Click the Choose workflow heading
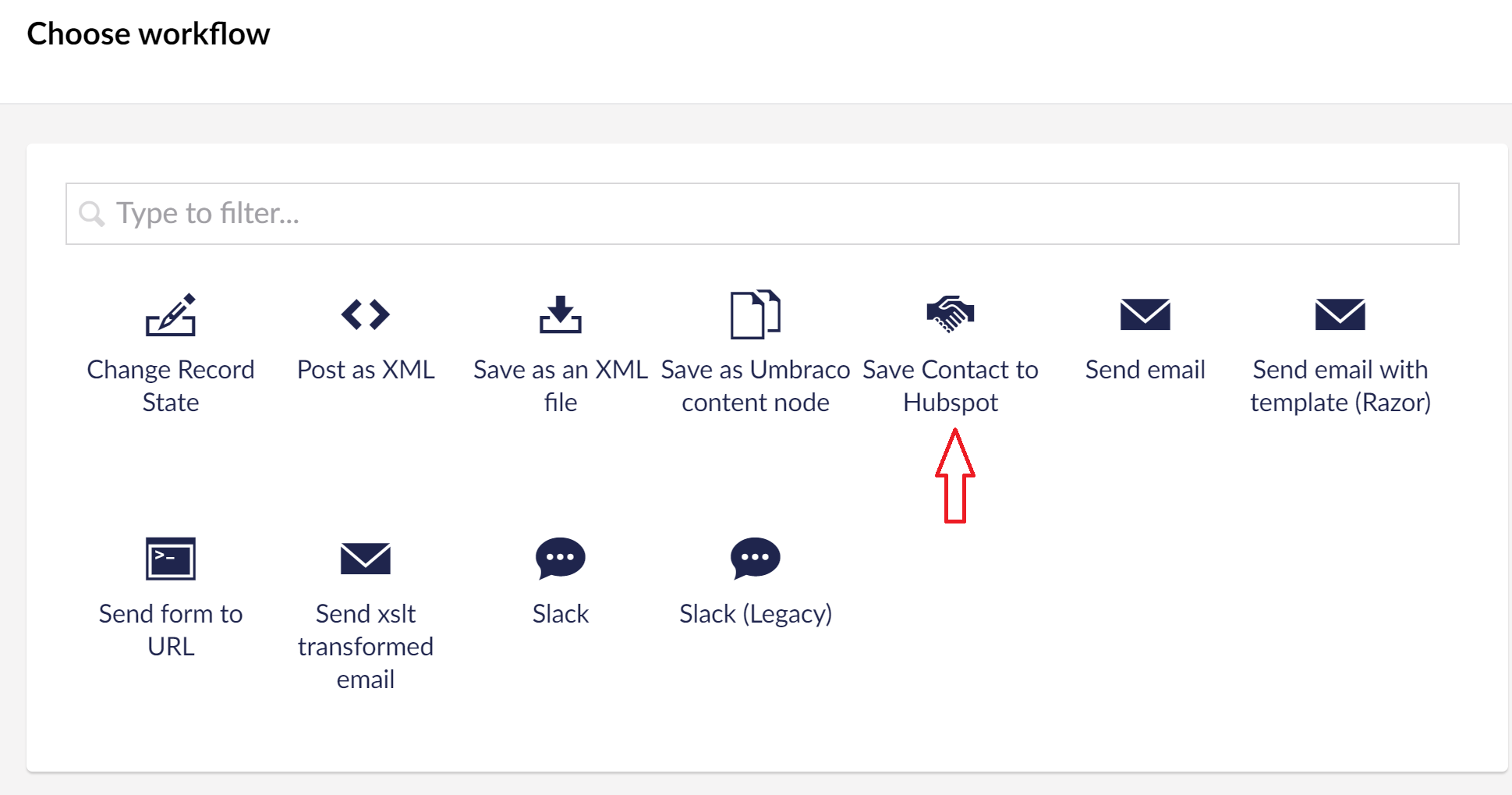 pos(148,33)
